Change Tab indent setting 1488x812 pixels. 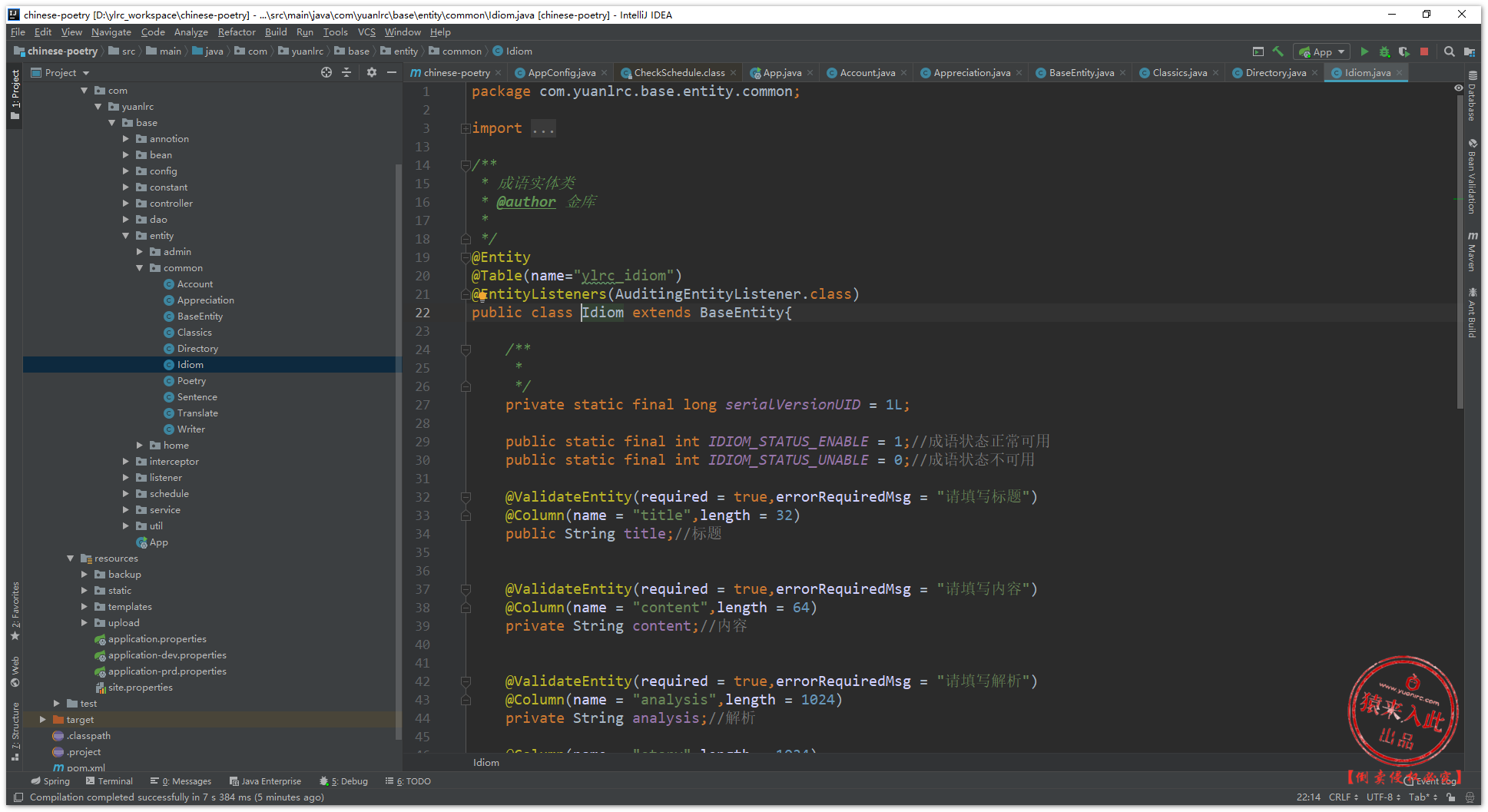(1423, 797)
